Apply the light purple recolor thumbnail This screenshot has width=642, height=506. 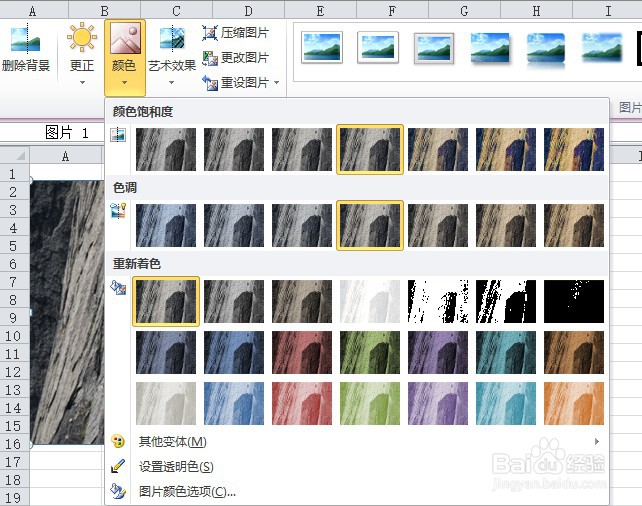438,403
